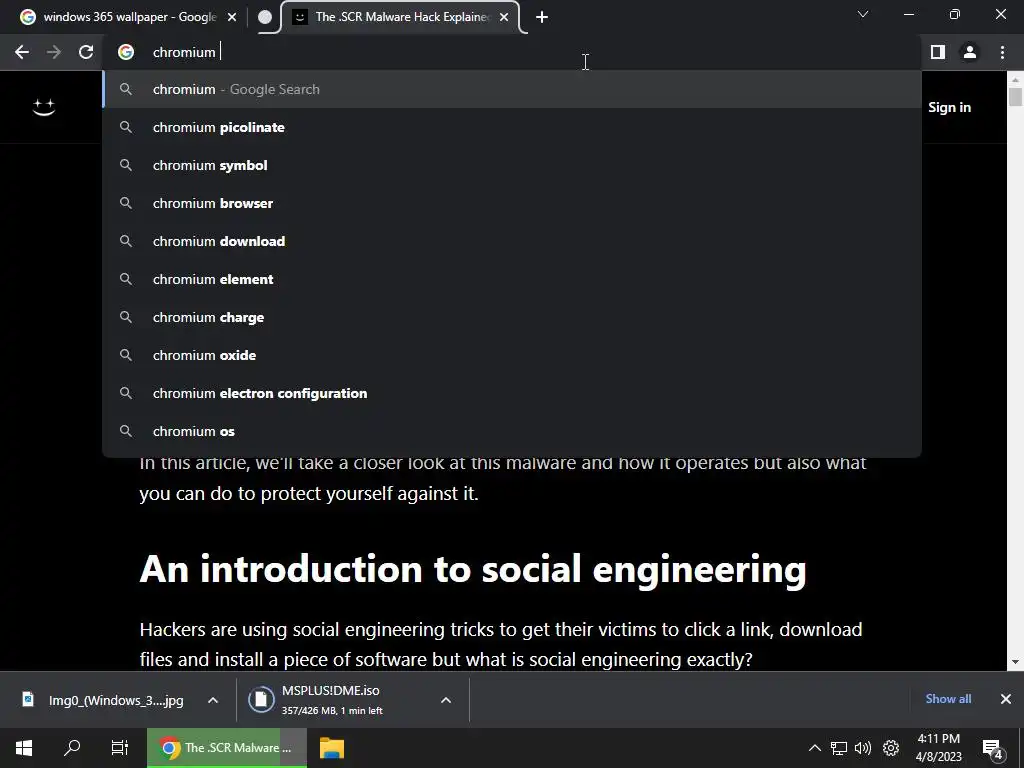Select chromium browser suggestion
This screenshot has height=768, width=1024.
click(x=512, y=203)
